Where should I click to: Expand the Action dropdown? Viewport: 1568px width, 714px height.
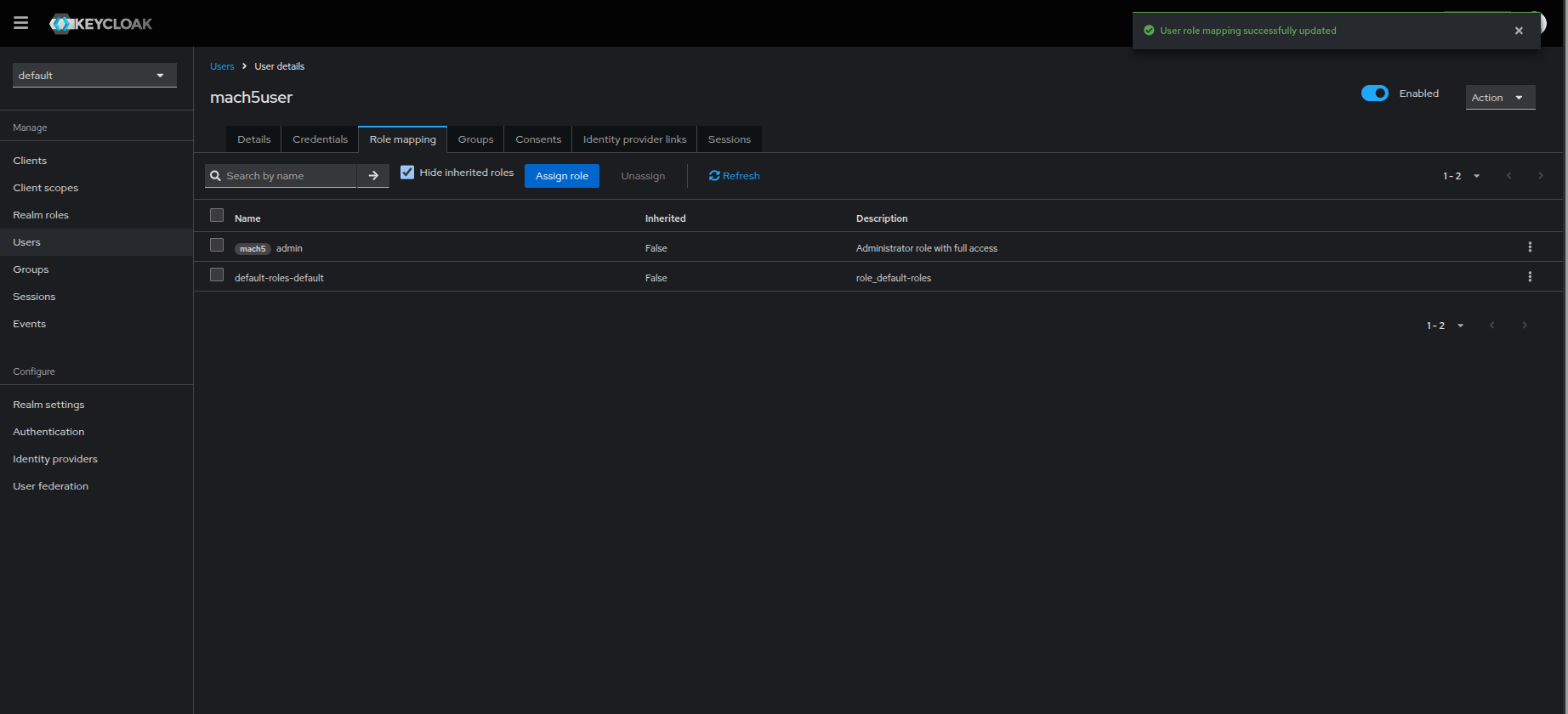[x=1500, y=98]
